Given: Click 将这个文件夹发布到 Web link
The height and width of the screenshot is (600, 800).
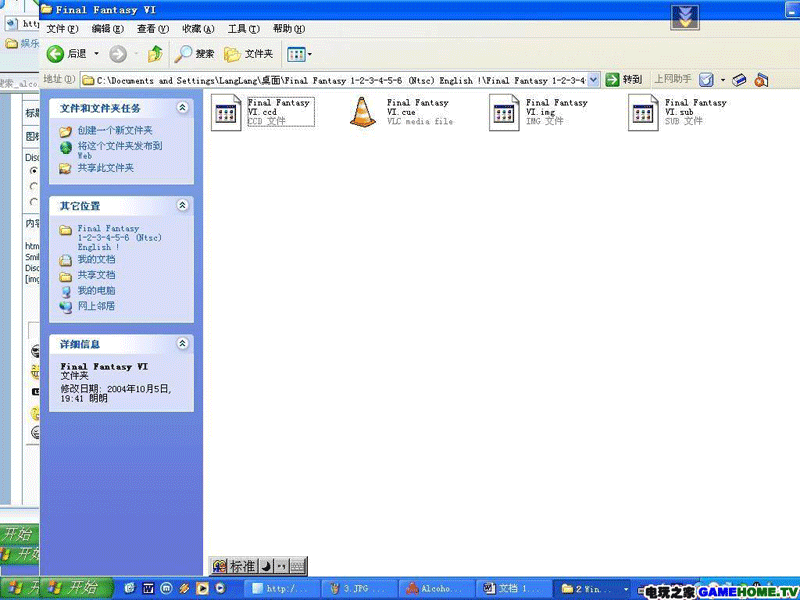Looking at the screenshot, I should [120, 150].
